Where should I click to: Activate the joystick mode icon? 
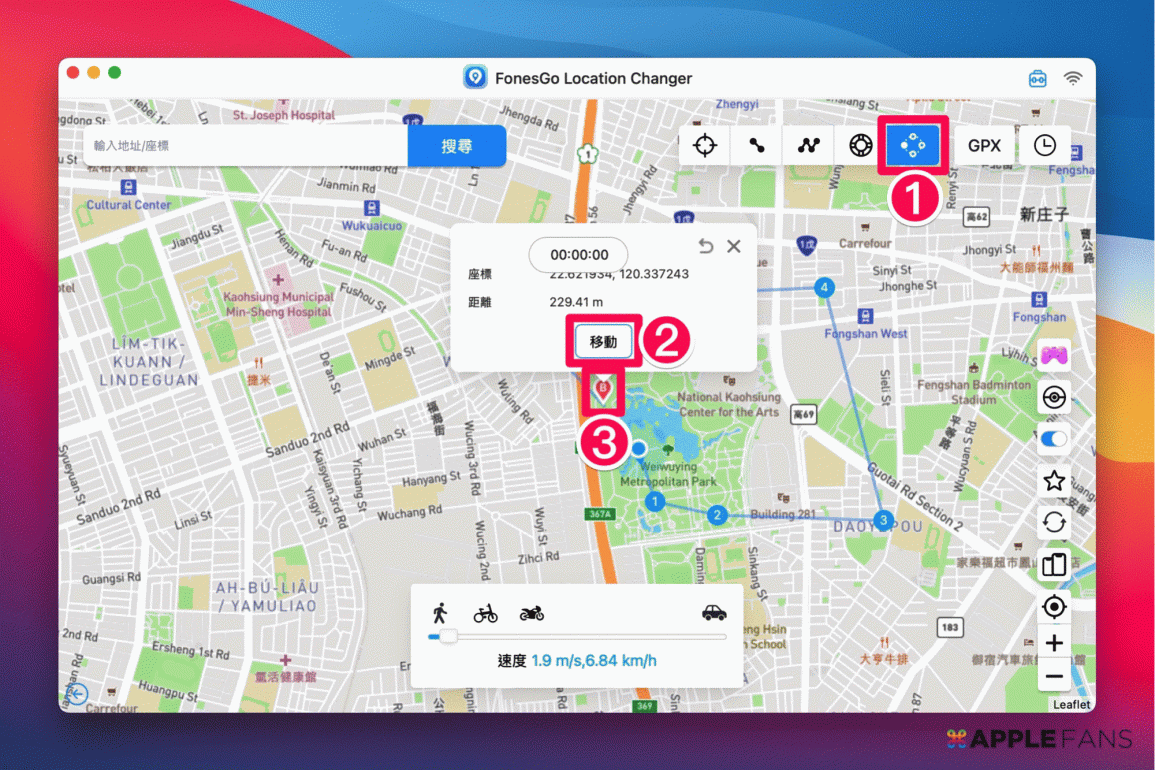[860, 146]
